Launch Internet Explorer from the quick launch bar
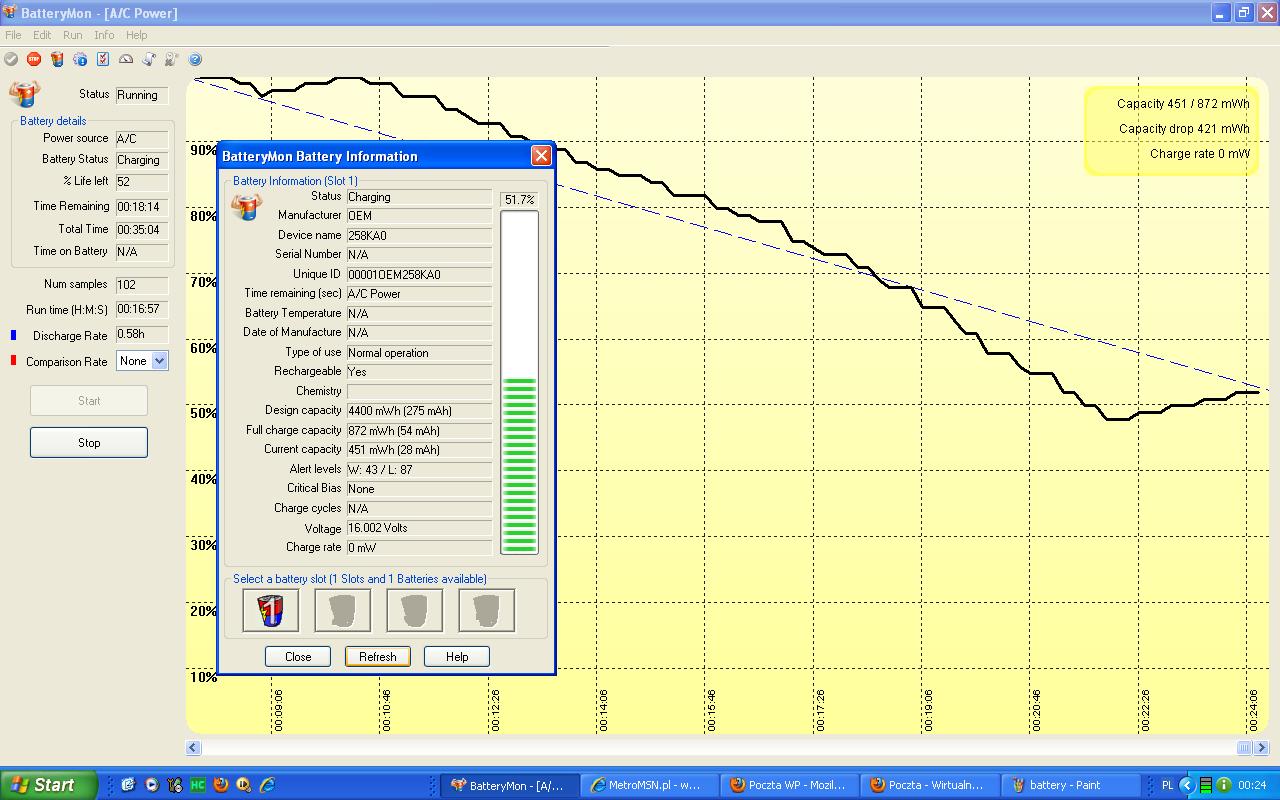 tap(267, 785)
